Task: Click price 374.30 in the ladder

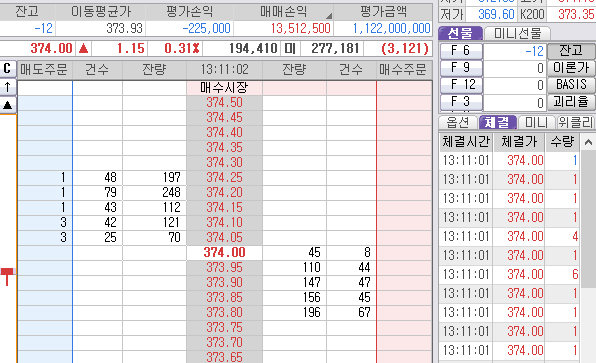Action: point(224,163)
